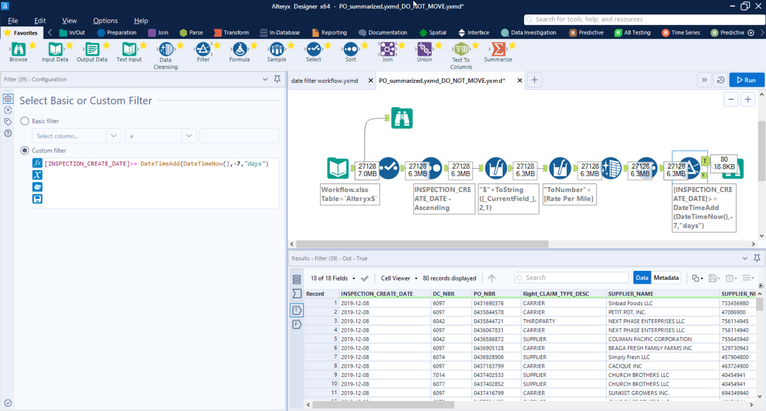
Task: Switch results view to Metadata
Action: click(667, 277)
